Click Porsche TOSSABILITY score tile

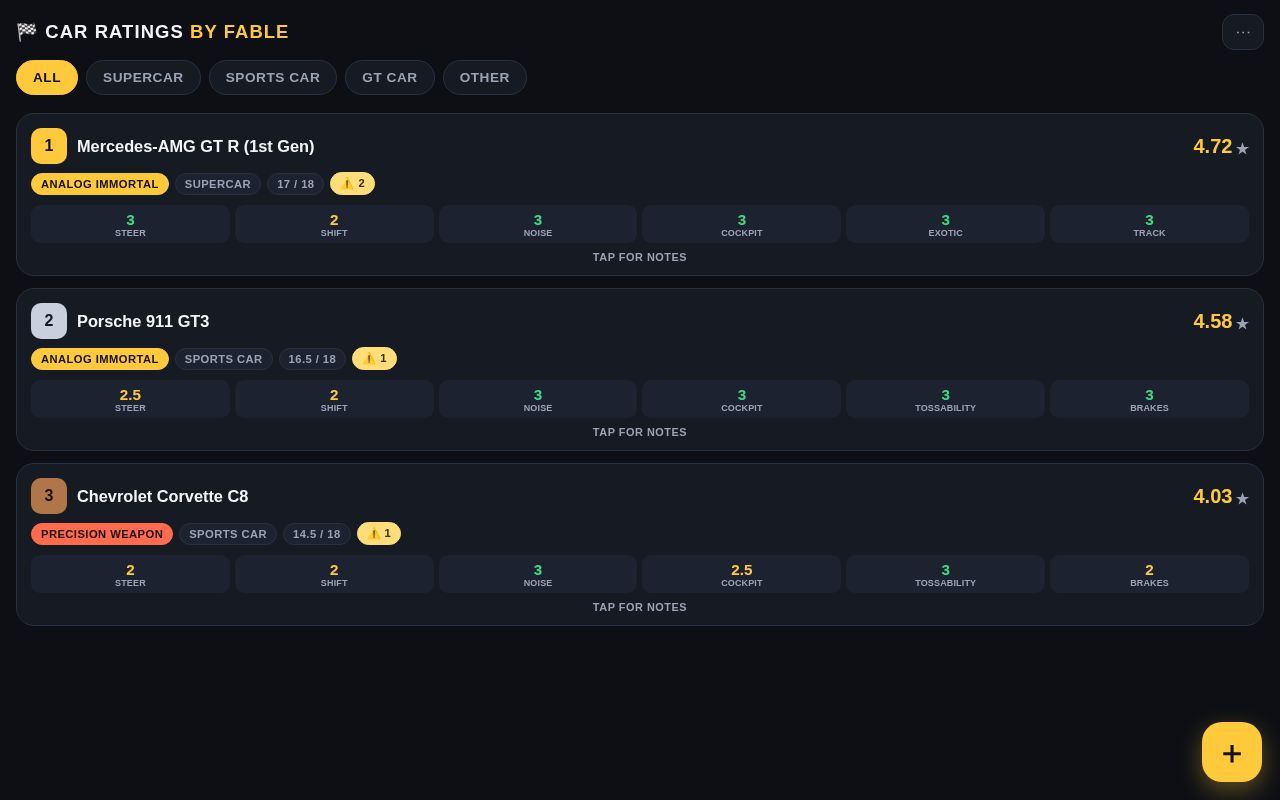point(946,399)
